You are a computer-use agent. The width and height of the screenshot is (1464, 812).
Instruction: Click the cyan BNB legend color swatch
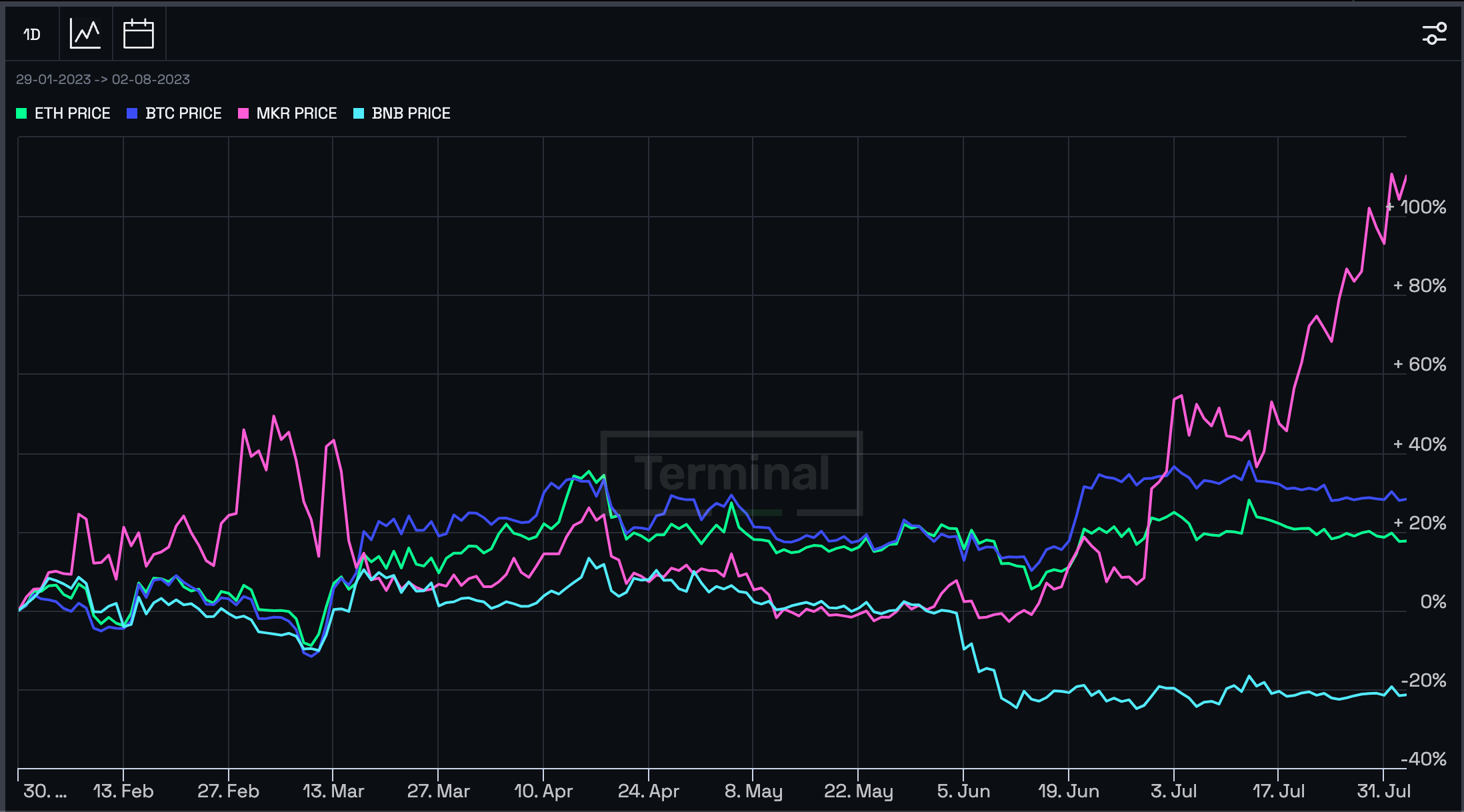pos(359,113)
